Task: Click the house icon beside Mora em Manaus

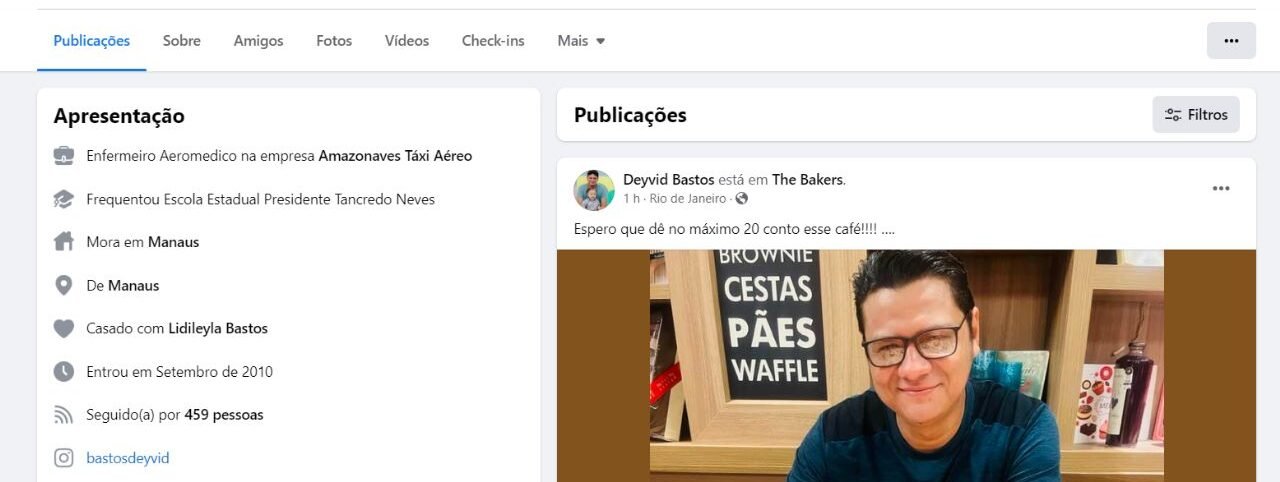Action: [x=64, y=242]
